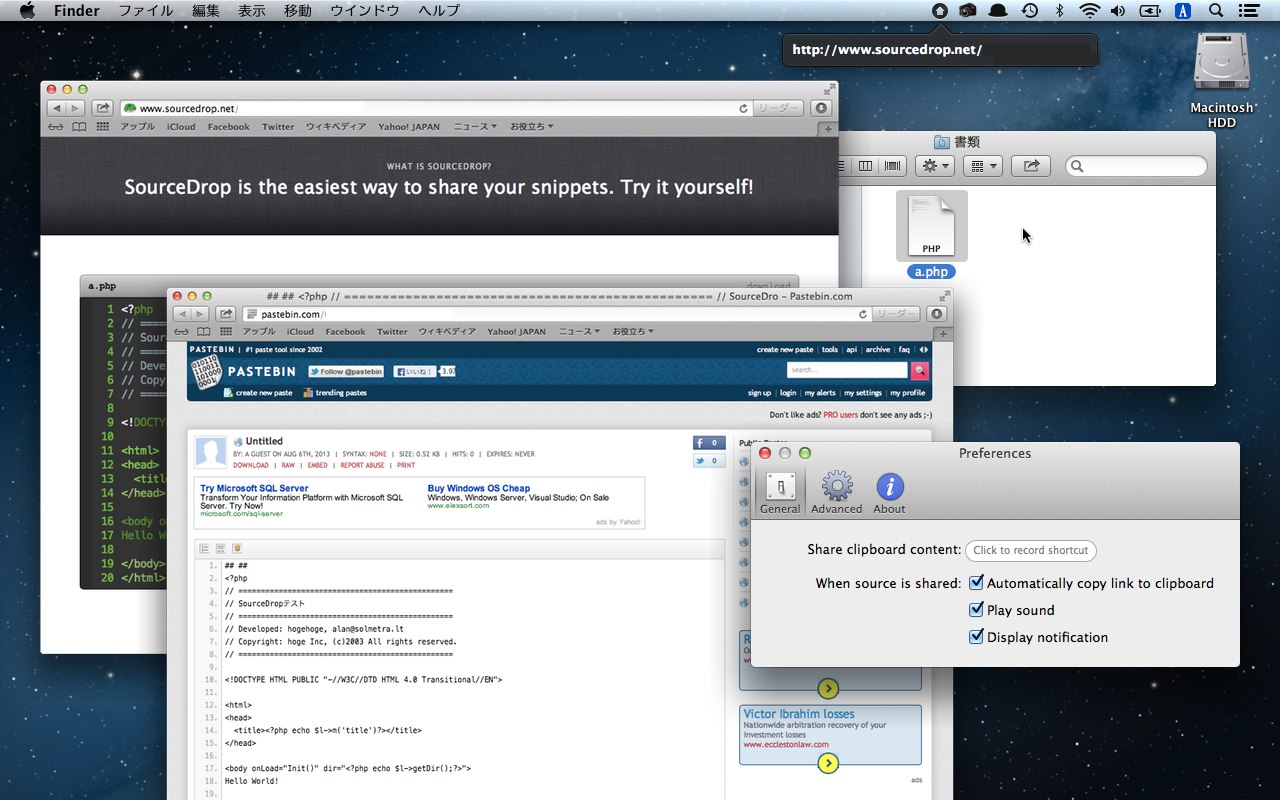The width and height of the screenshot is (1280, 800).
Task: Toggle Automatically copy link to clipboard
Action: pyautogui.click(x=977, y=583)
